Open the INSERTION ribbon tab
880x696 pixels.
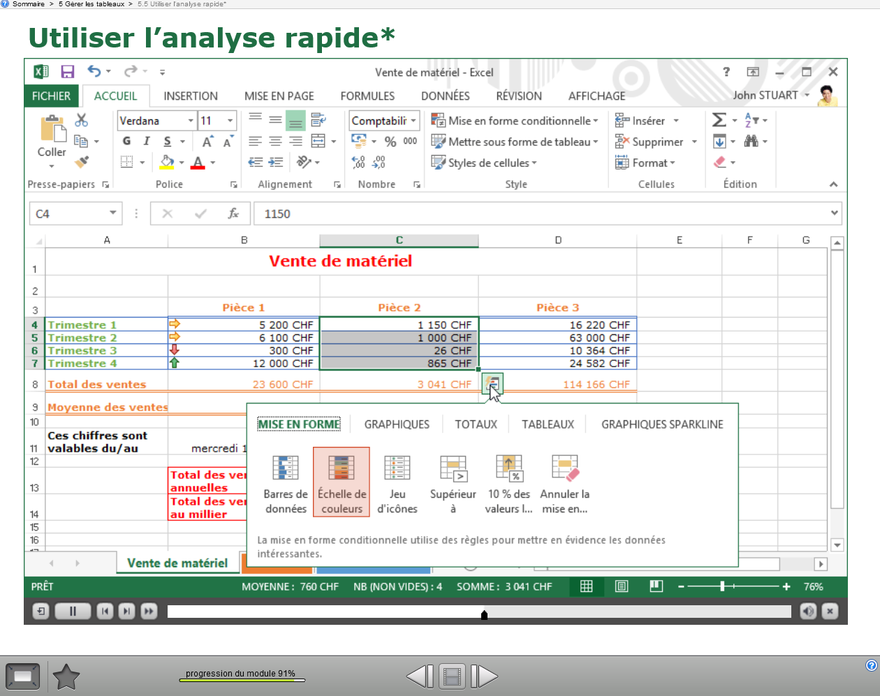click(190, 96)
